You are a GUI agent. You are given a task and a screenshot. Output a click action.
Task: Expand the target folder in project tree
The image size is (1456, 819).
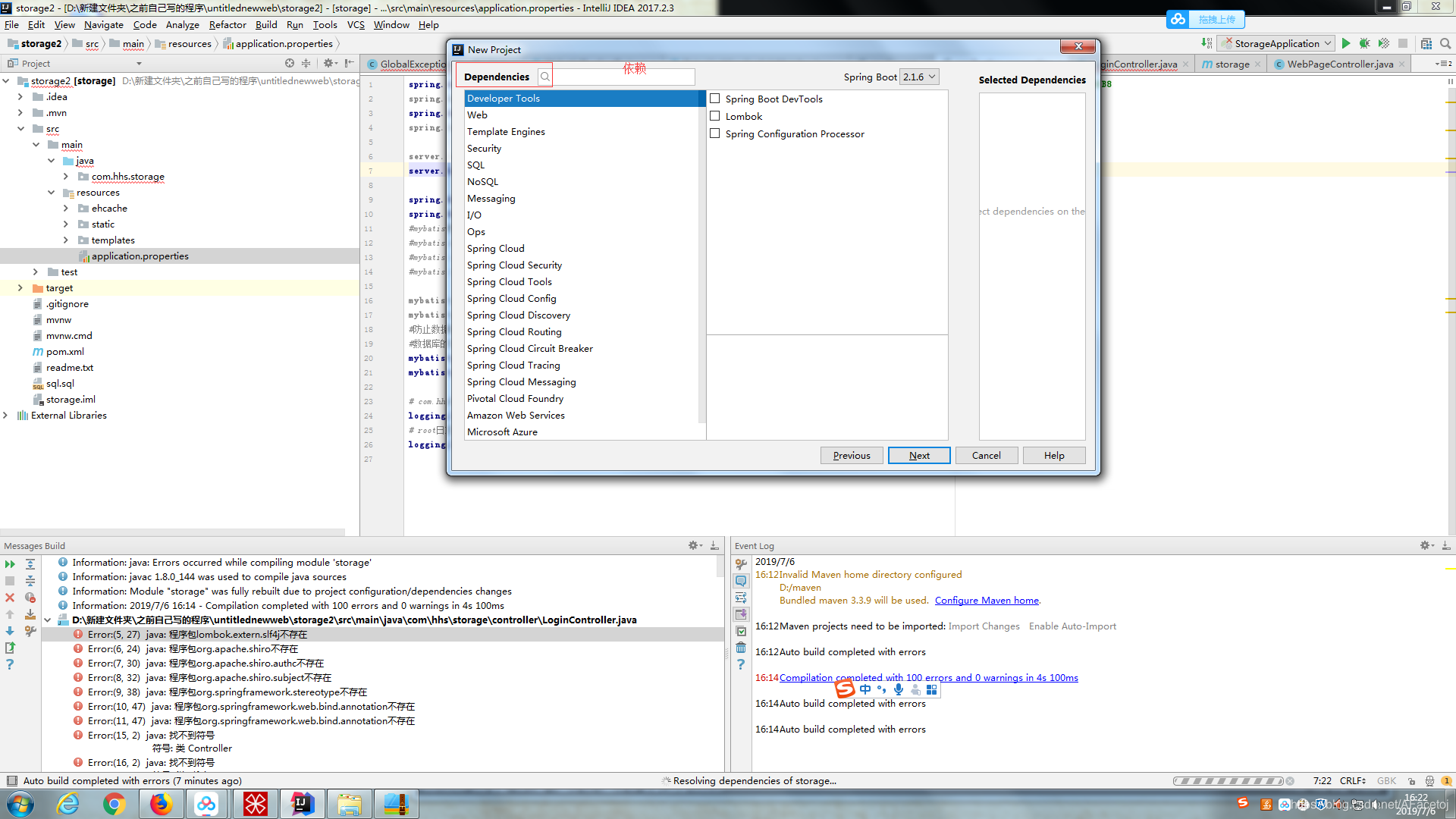(x=20, y=288)
